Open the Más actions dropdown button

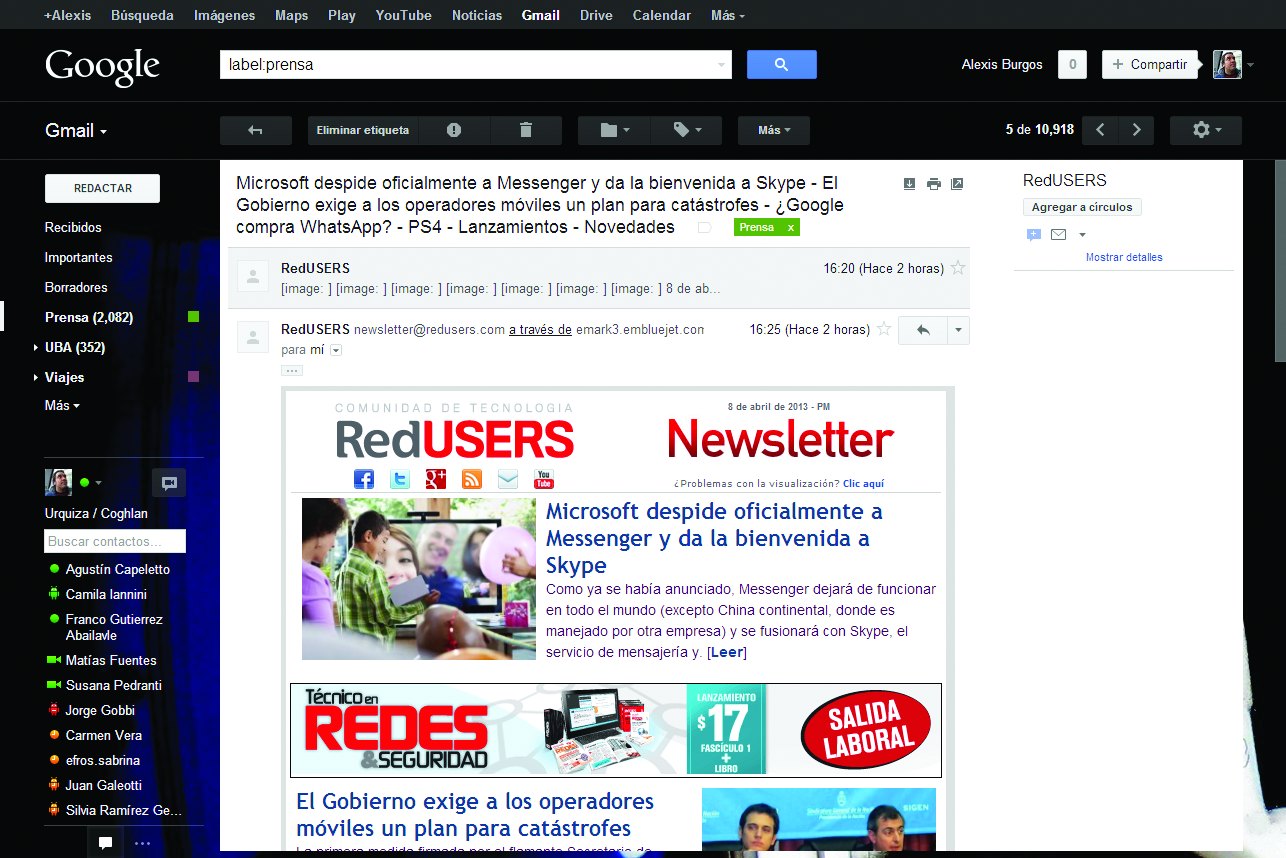(x=774, y=130)
